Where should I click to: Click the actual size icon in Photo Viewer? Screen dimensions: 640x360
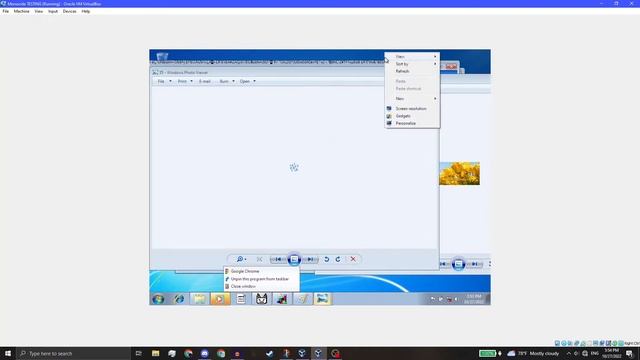[x=260, y=259]
